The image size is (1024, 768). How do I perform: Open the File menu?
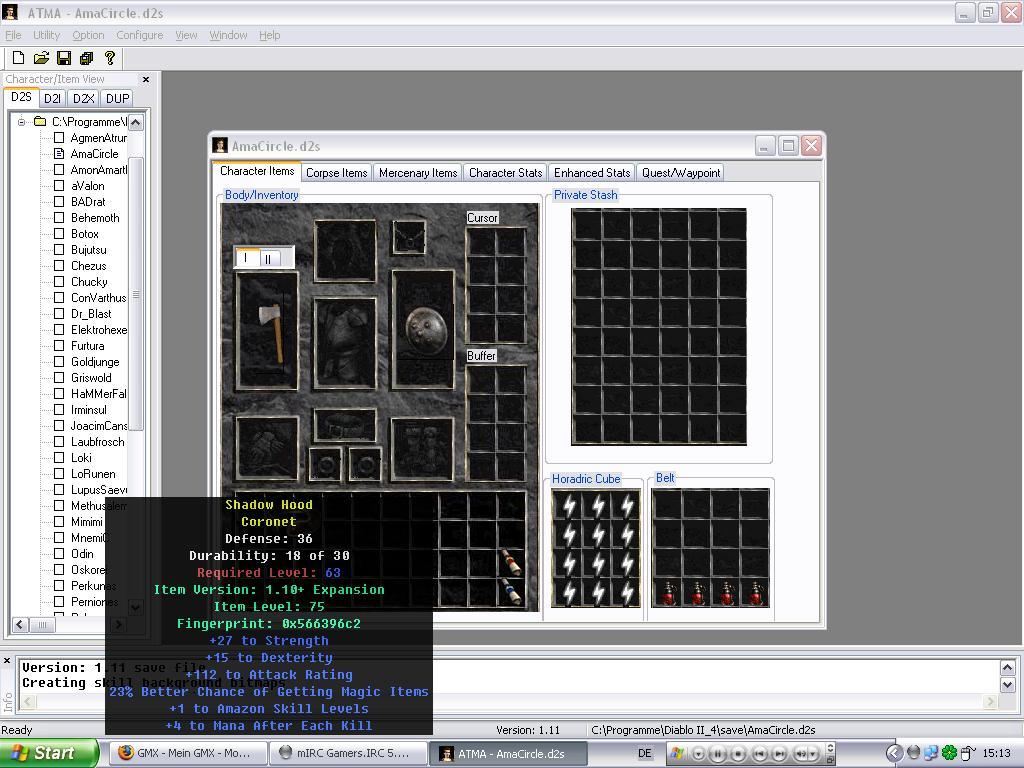point(13,35)
